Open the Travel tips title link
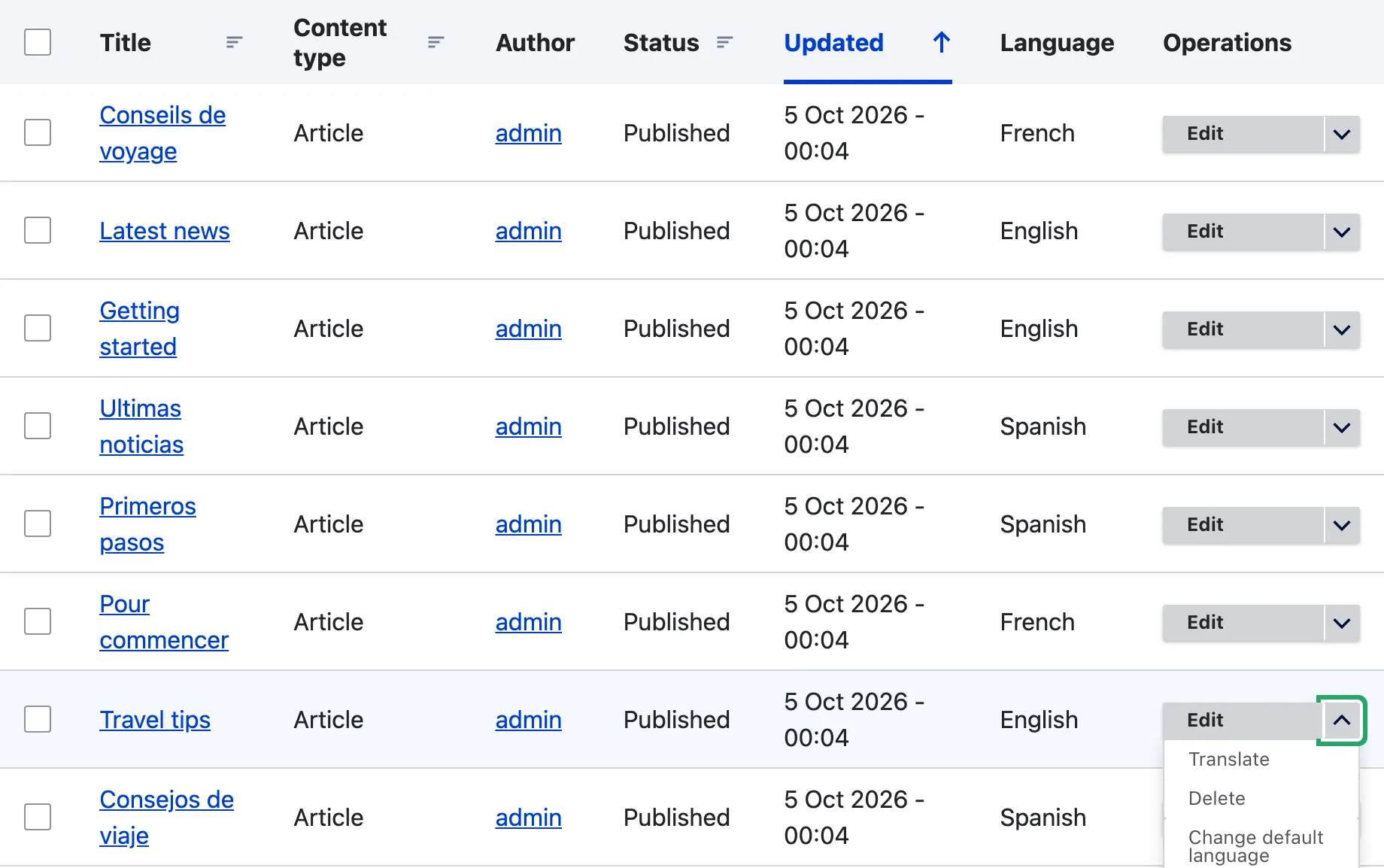 tap(155, 720)
